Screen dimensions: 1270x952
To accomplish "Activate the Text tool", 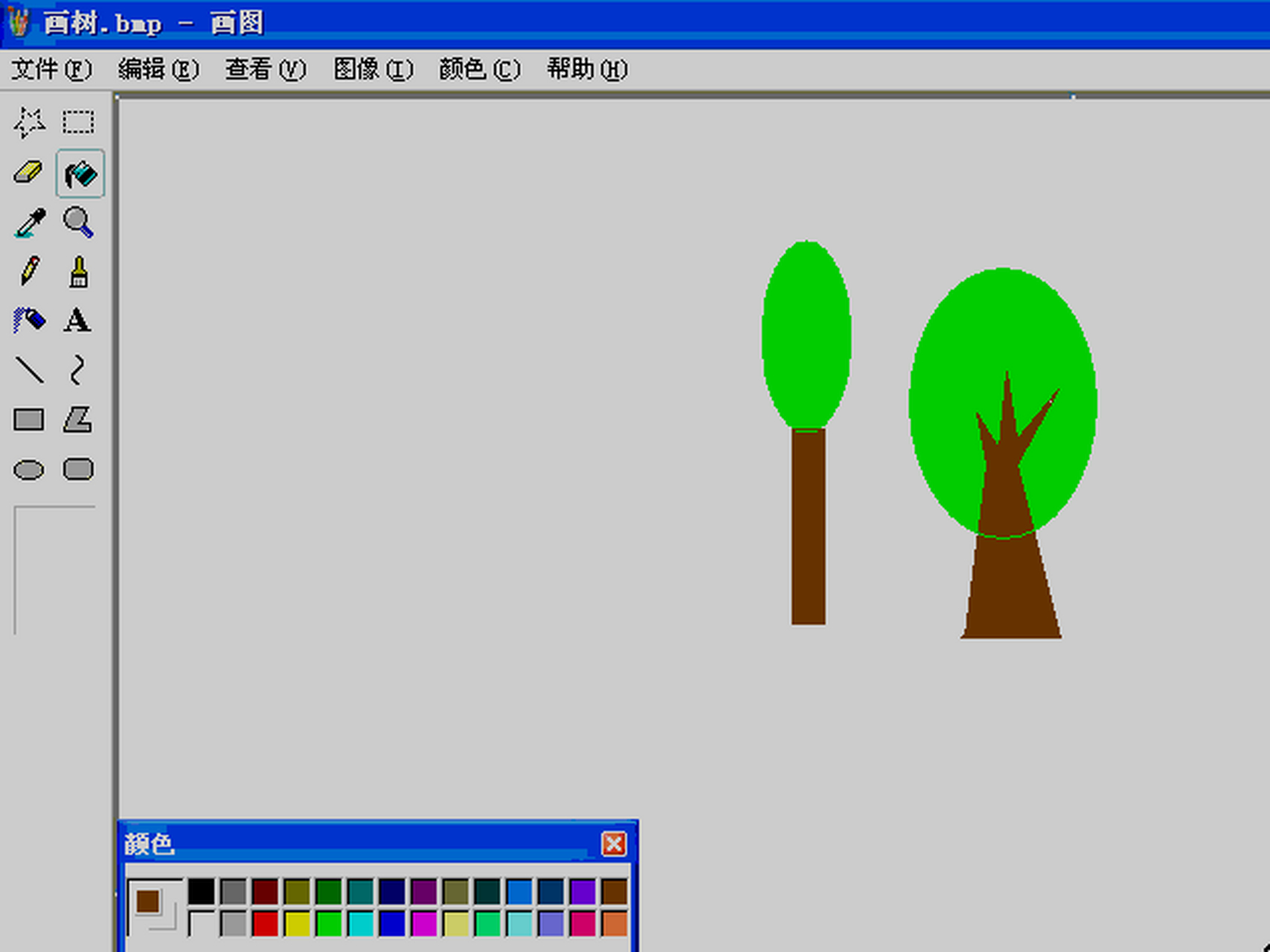I will (x=78, y=321).
